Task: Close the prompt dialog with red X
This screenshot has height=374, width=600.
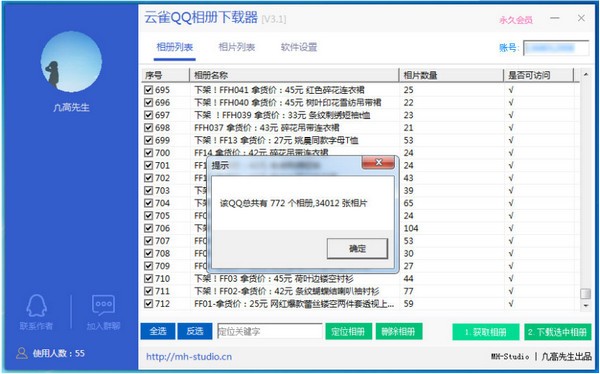Action: coord(378,162)
